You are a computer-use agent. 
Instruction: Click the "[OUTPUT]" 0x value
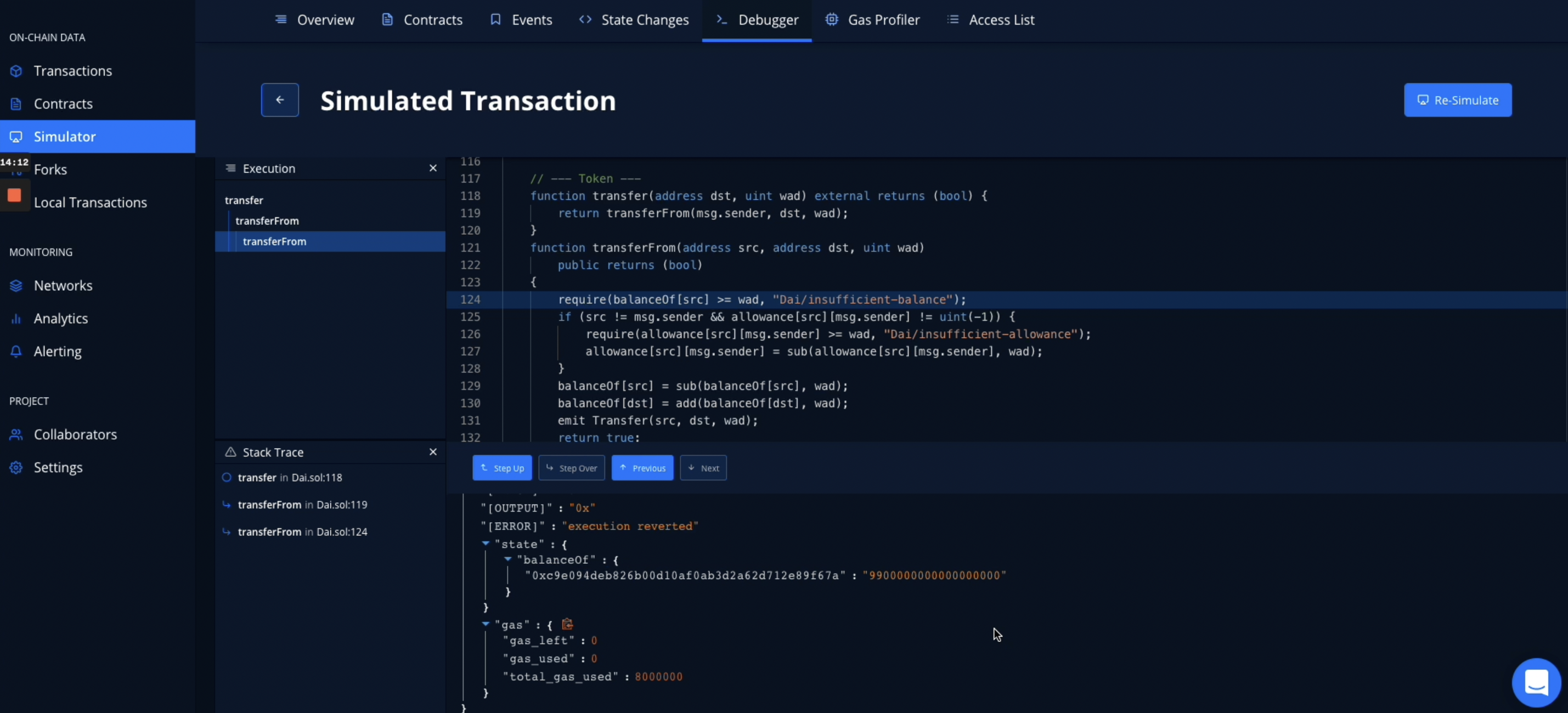(x=582, y=508)
